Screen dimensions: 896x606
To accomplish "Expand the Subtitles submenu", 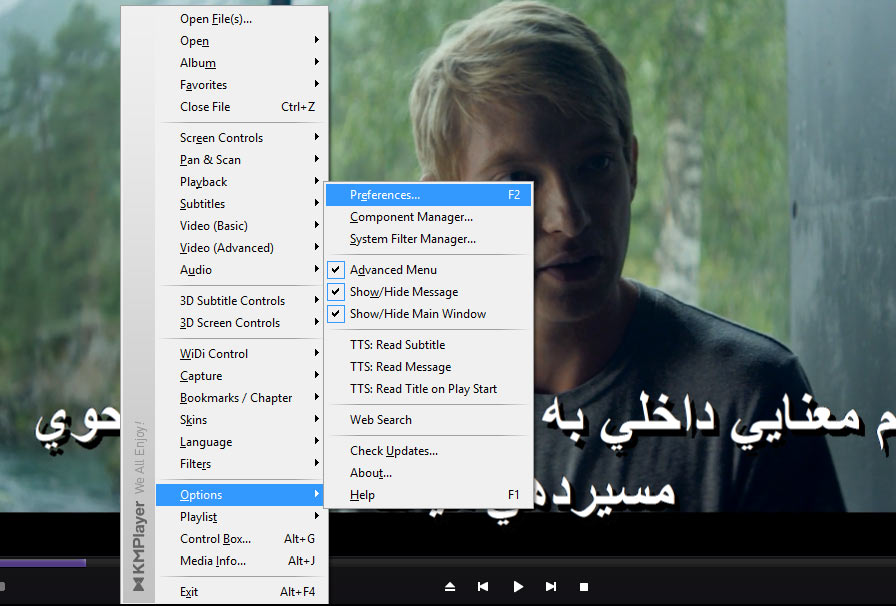I will point(202,204).
